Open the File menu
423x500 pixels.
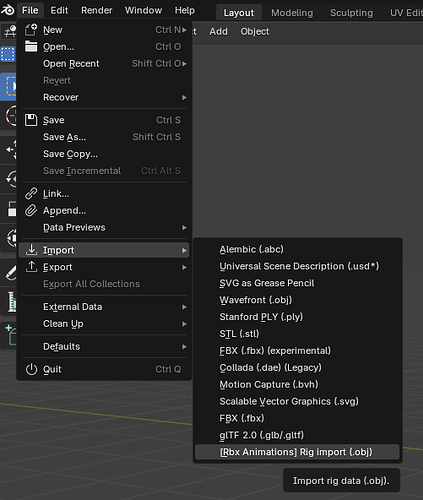point(30,10)
